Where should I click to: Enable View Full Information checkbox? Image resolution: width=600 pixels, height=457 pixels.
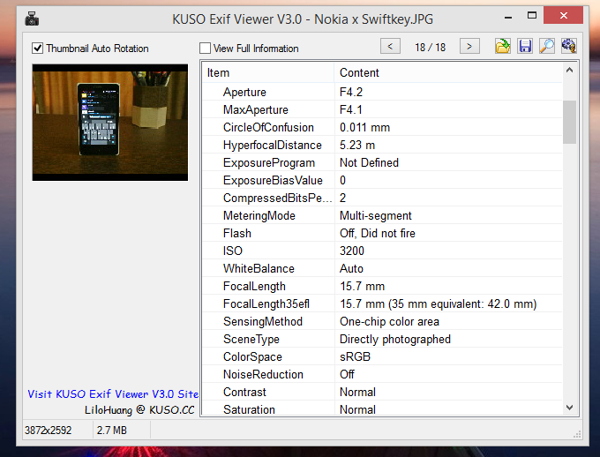point(205,48)
